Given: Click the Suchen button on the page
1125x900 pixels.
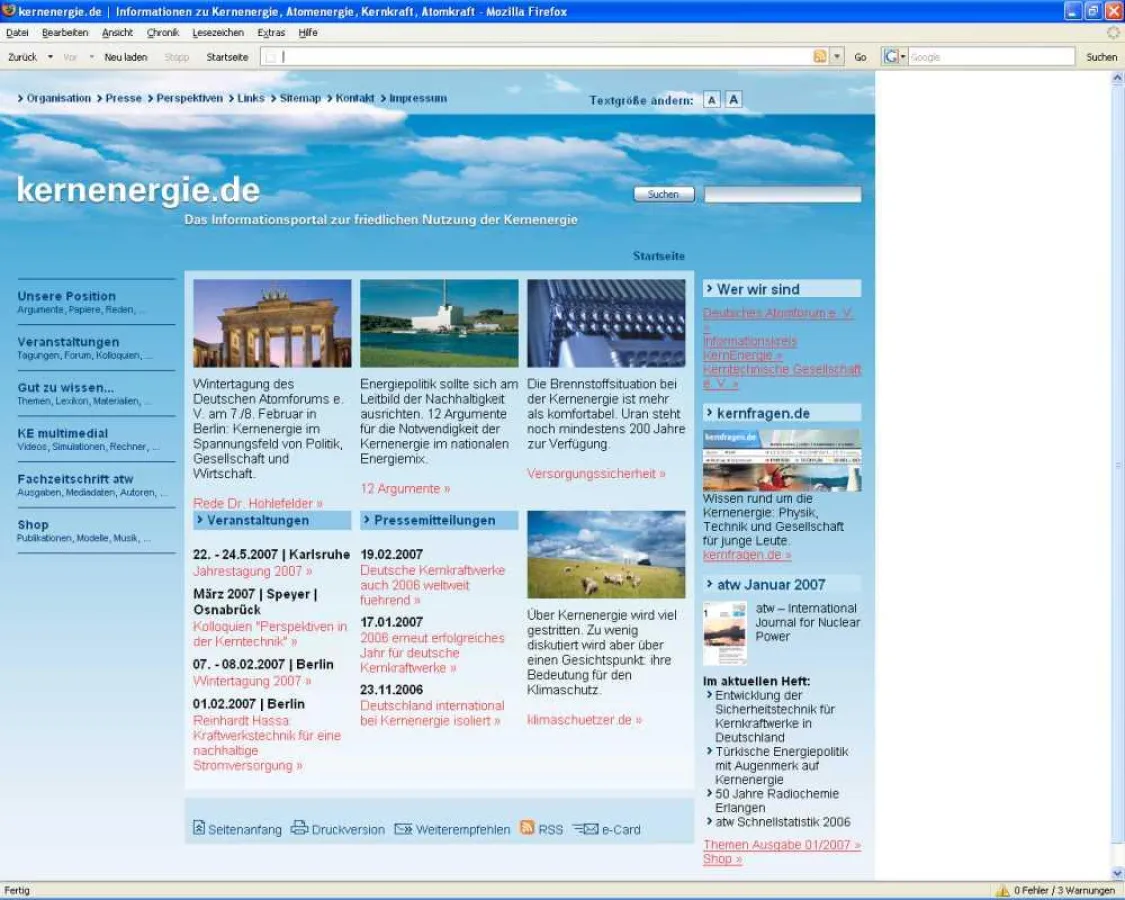Looking at the screenshot, I should [x=663, y=193].
